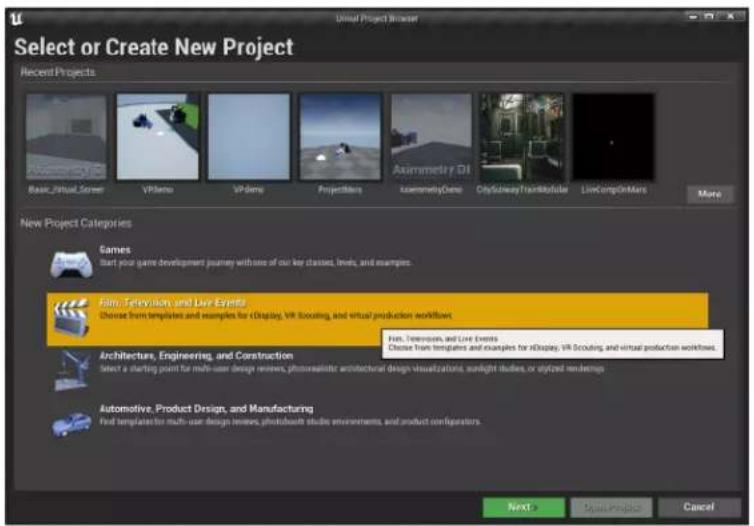Click the AsymmetryDemo project name label
The width and height of the screenshot is (754, 526).
(x=431, y=189)
